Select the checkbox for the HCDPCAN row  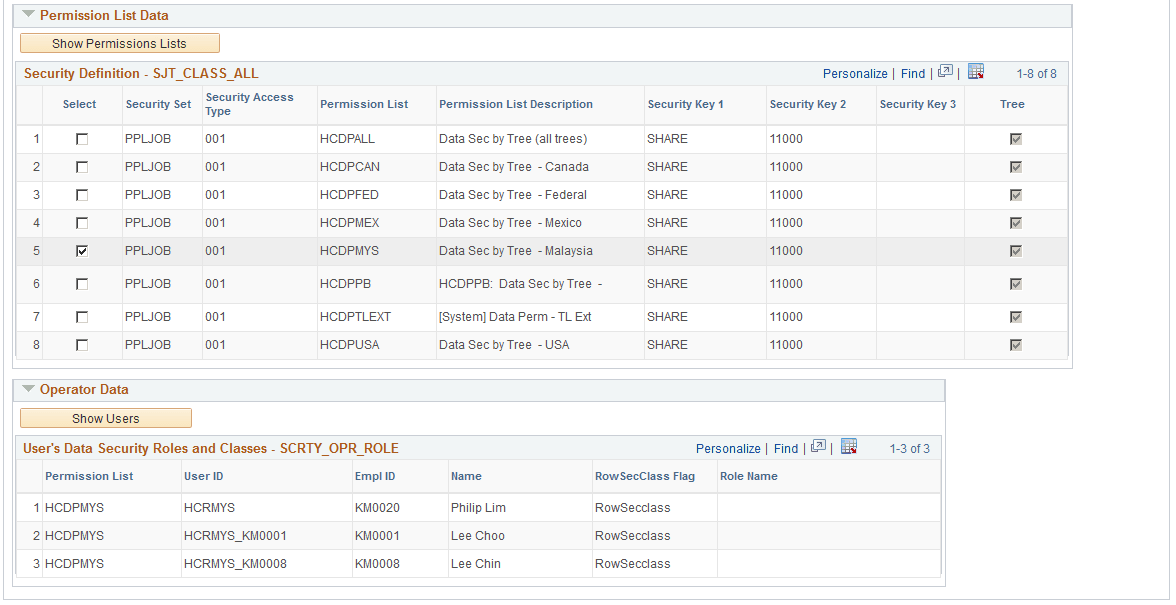(83, 166)
